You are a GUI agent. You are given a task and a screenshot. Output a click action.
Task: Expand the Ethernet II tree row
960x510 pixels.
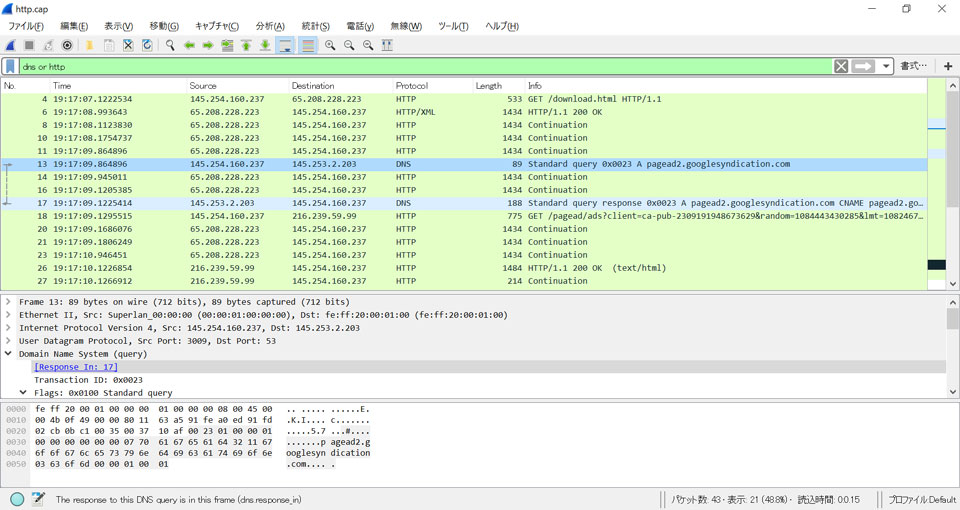point(8,315)
